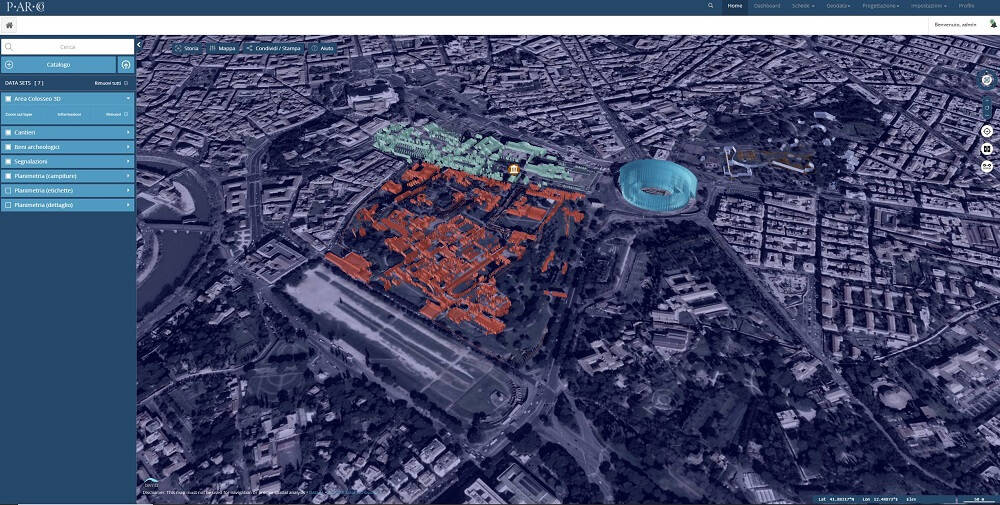Go to the Dashboard menu item

point(767,6)
